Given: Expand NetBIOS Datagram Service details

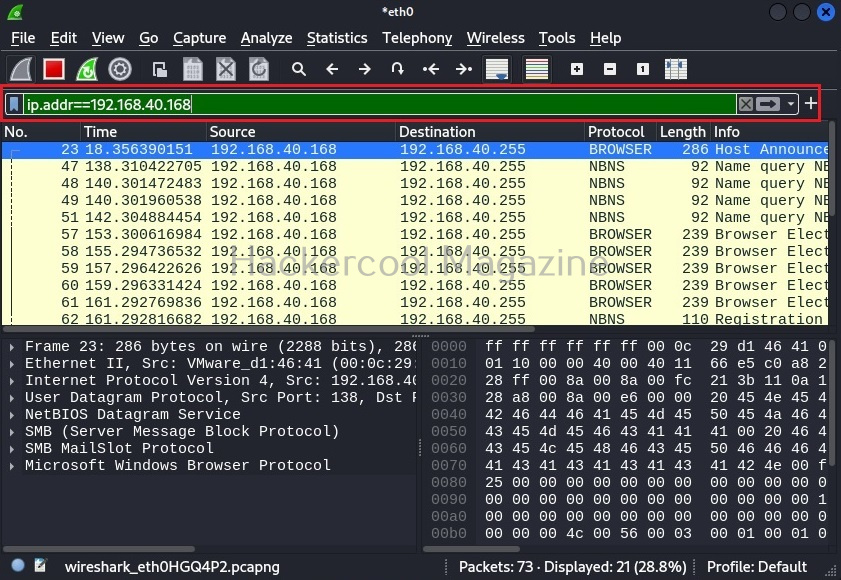Looking at the screenshot, I should [12, 415].
